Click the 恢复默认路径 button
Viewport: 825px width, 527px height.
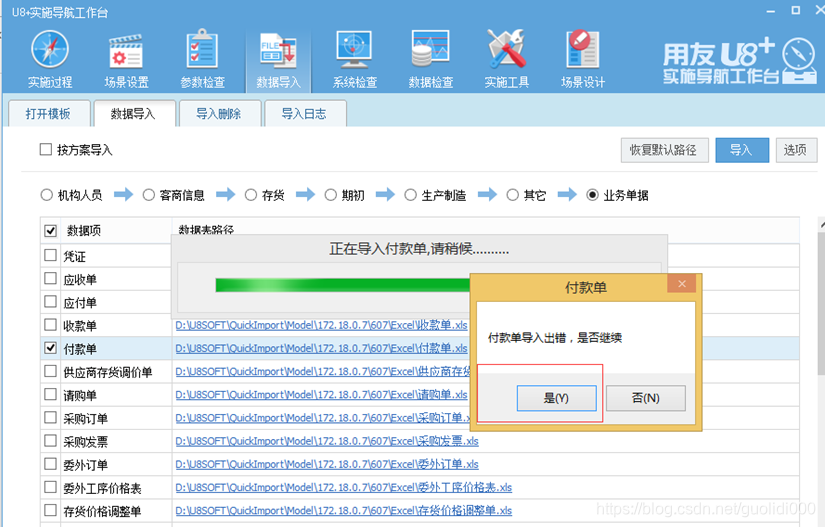pyautogui.click(x=664, y=150)
